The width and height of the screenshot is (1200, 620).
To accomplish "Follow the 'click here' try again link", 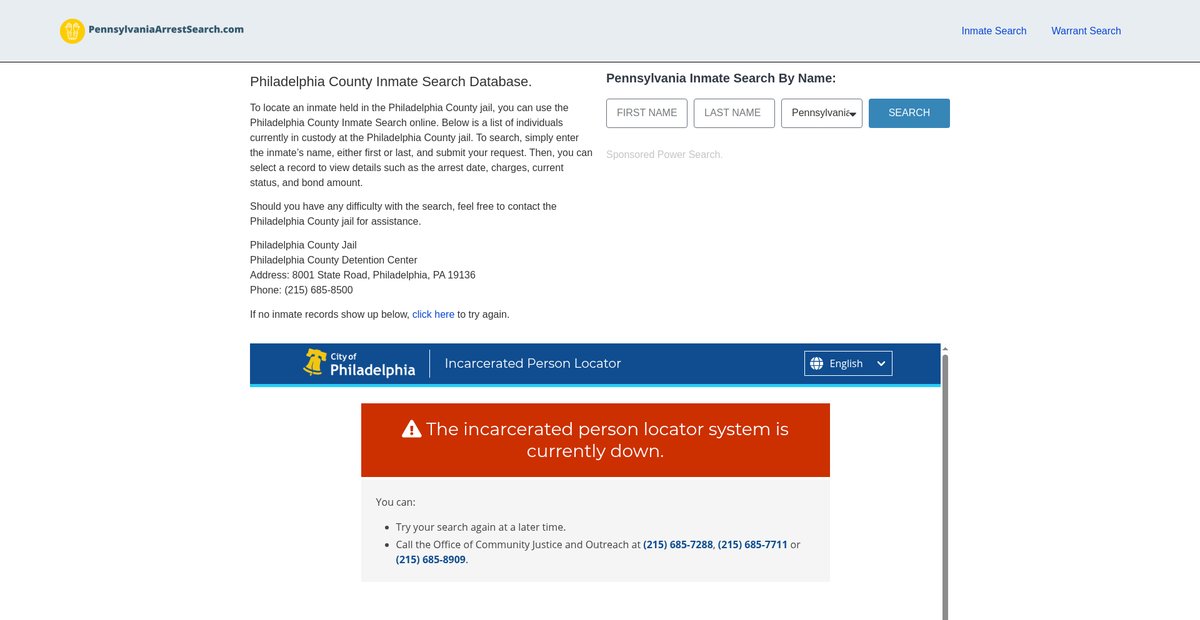I will coord(433,314).
